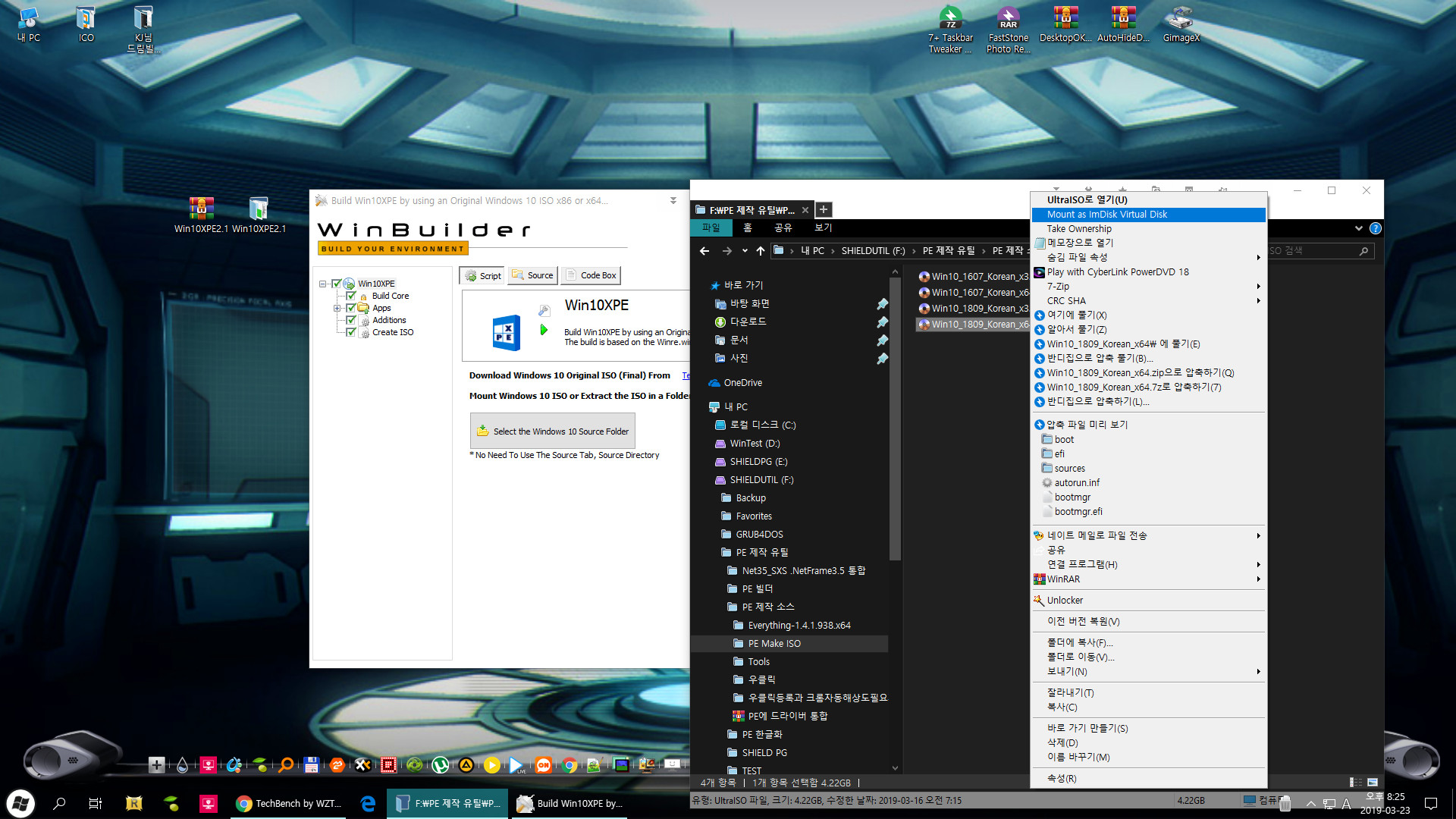This screenshot has width=1456, height=819.
Task: Run the Win10XPE build with green play arrow
Action: 544,330
